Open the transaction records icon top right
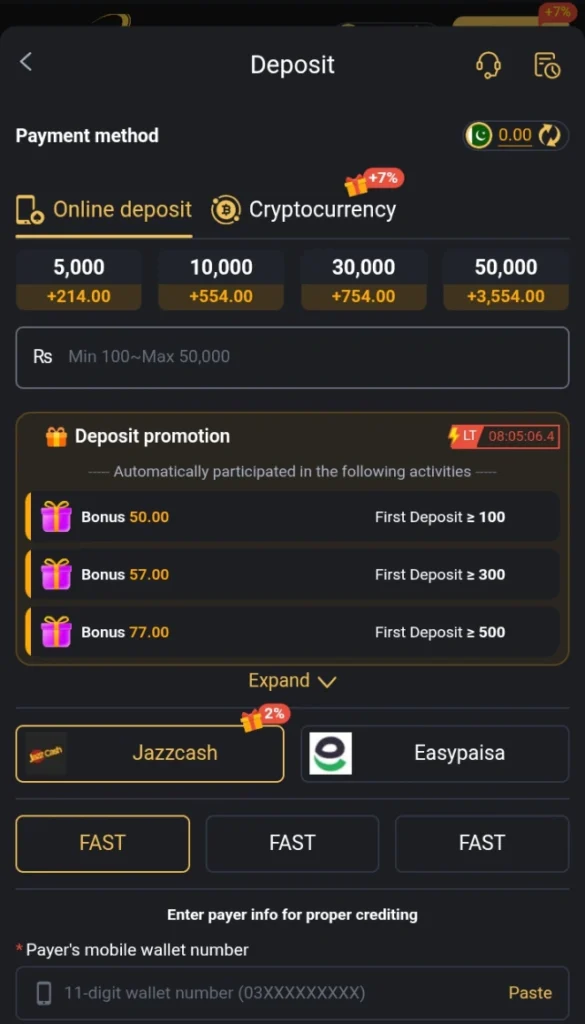Viewport: 585px width, 1024px height. [x=546, y=64]
